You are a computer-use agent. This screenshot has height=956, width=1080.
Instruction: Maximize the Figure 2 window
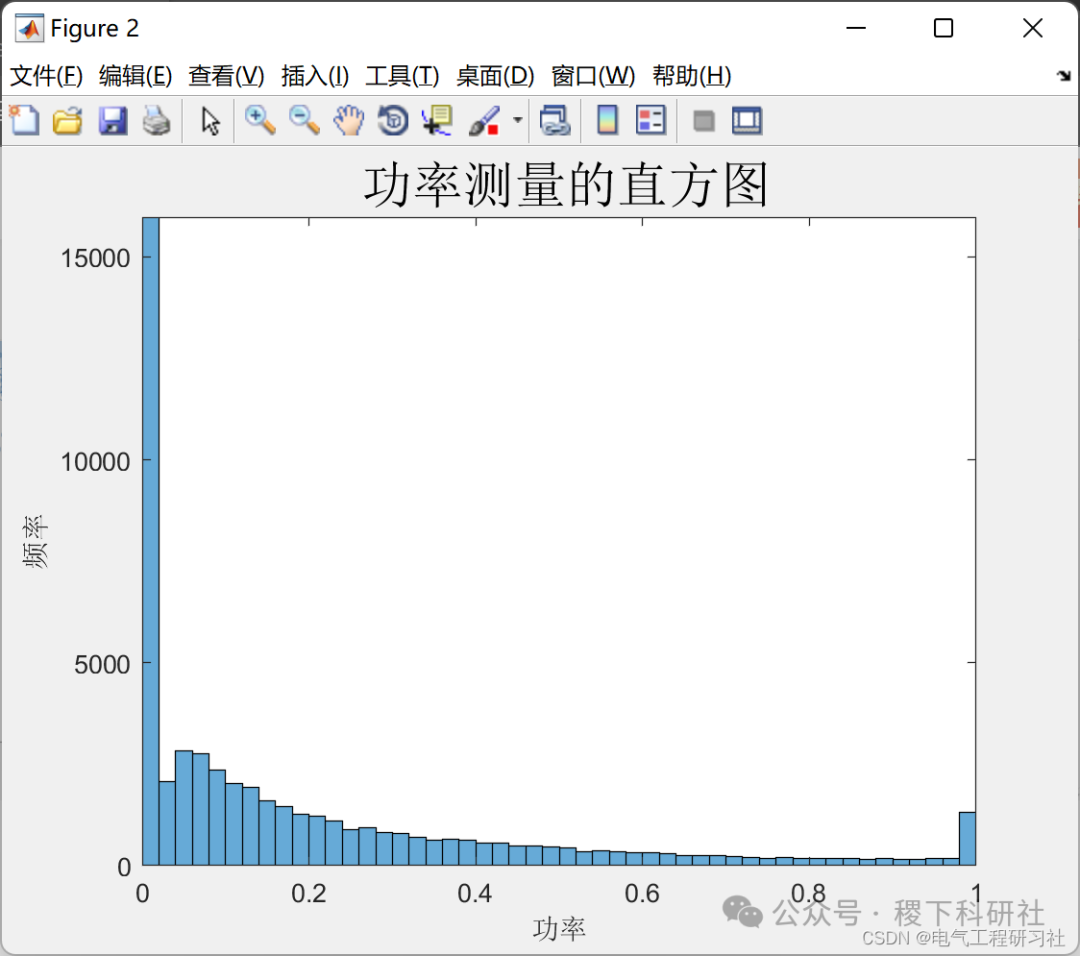click(x=943, y=28)
